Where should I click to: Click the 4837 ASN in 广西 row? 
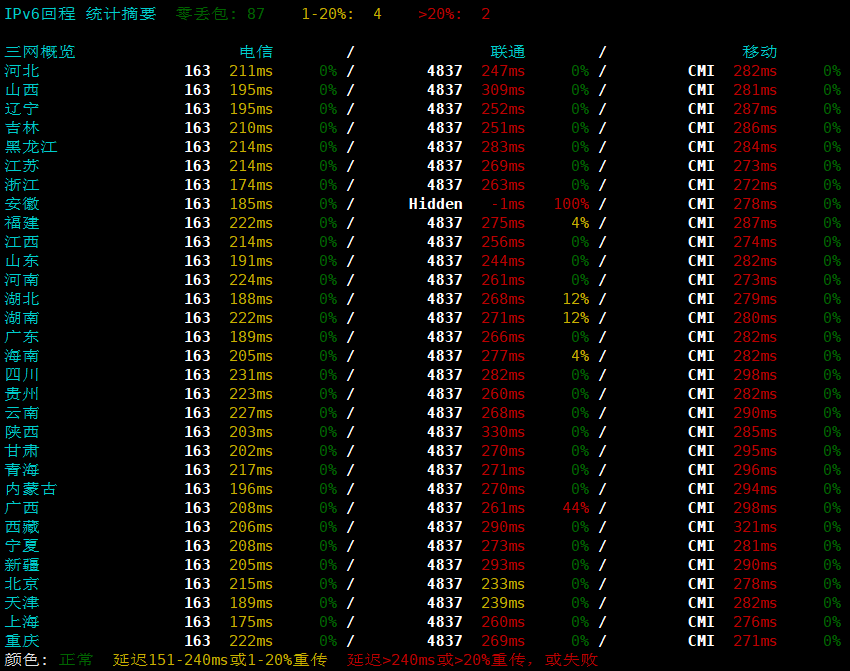445,507
